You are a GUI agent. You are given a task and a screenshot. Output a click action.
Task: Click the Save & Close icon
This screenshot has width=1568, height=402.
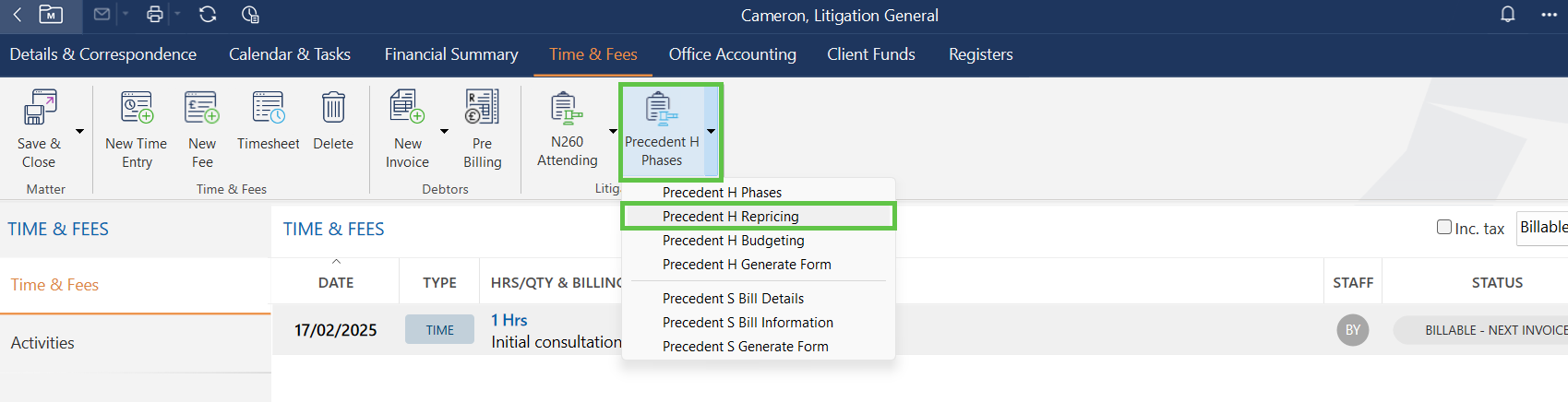(x=39, y=109)
